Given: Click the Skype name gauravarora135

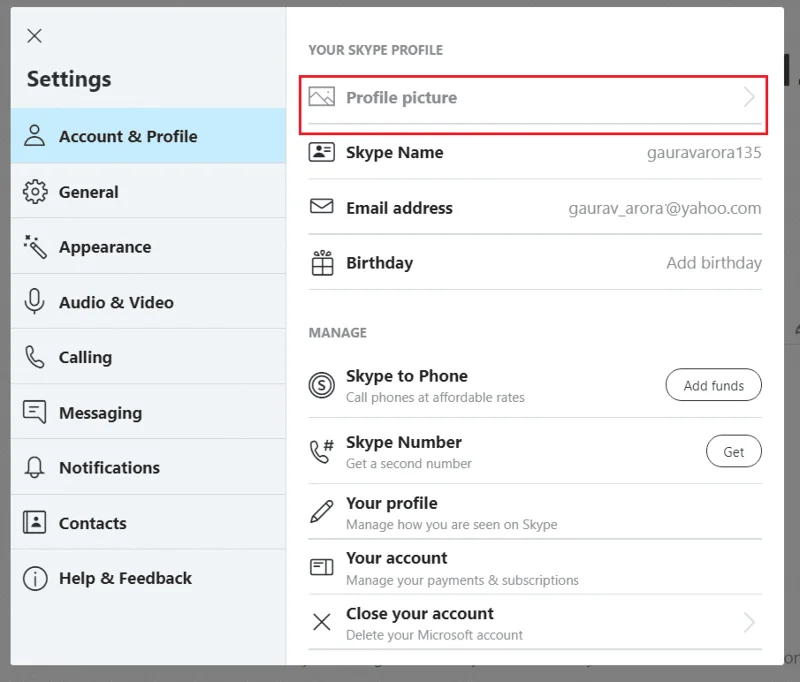Looking at the screenshot, I should 704,153.
